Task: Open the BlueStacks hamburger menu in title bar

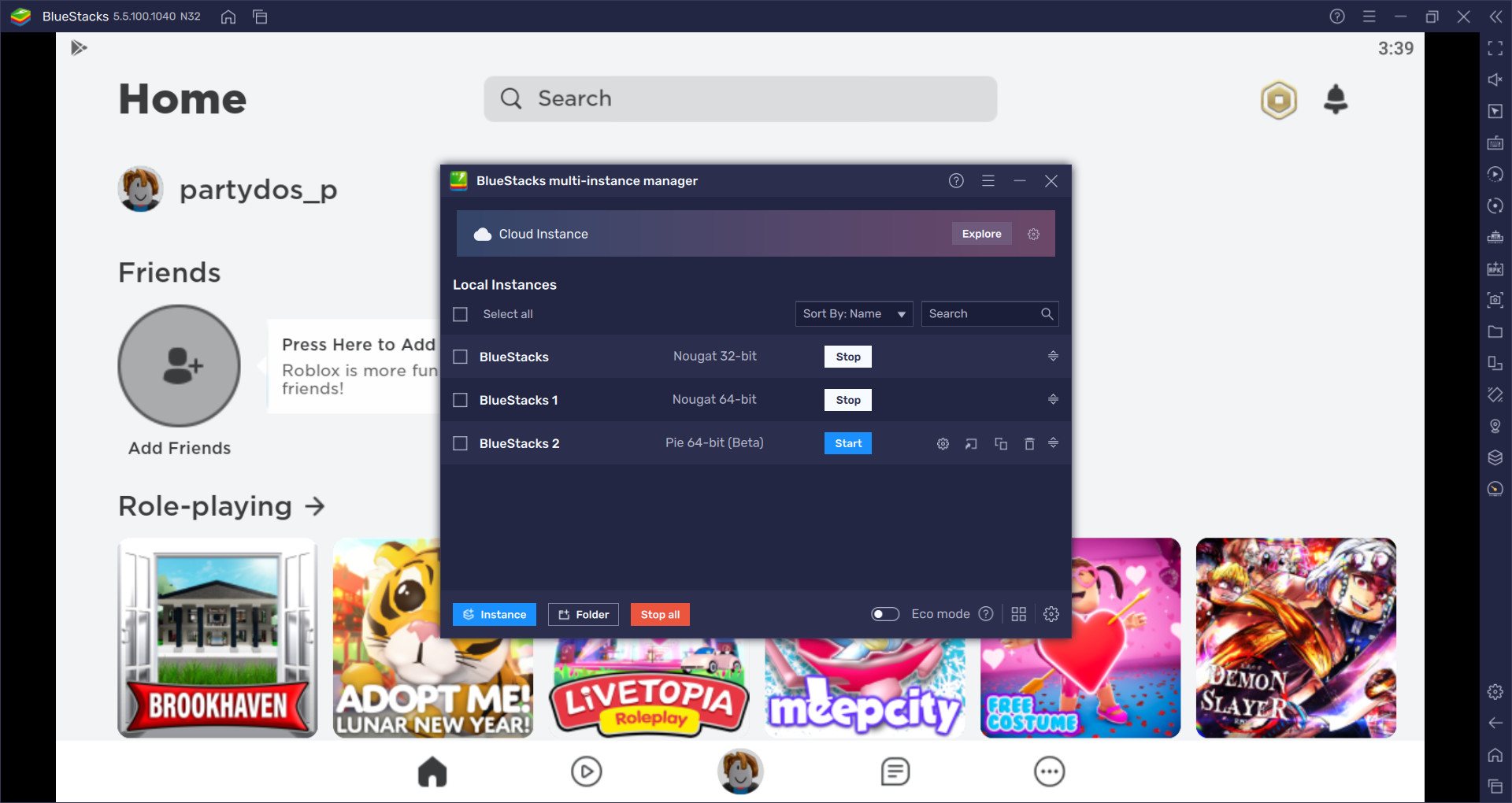Action: pyautogui.click(x=1369, y=17)
